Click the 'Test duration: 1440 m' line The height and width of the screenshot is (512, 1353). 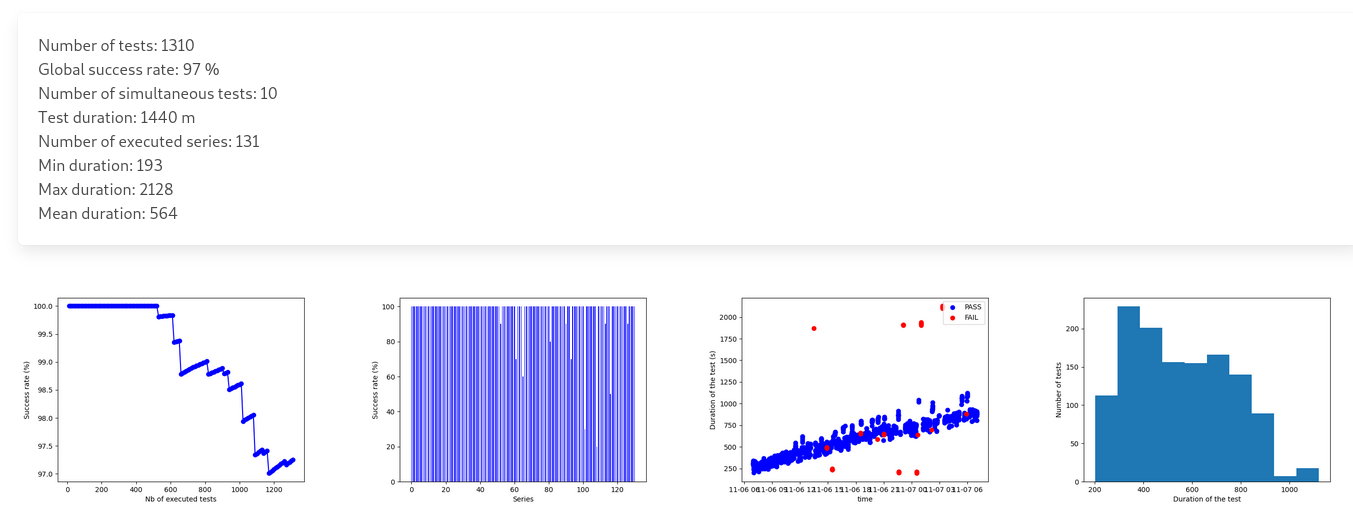click(117, 117)
